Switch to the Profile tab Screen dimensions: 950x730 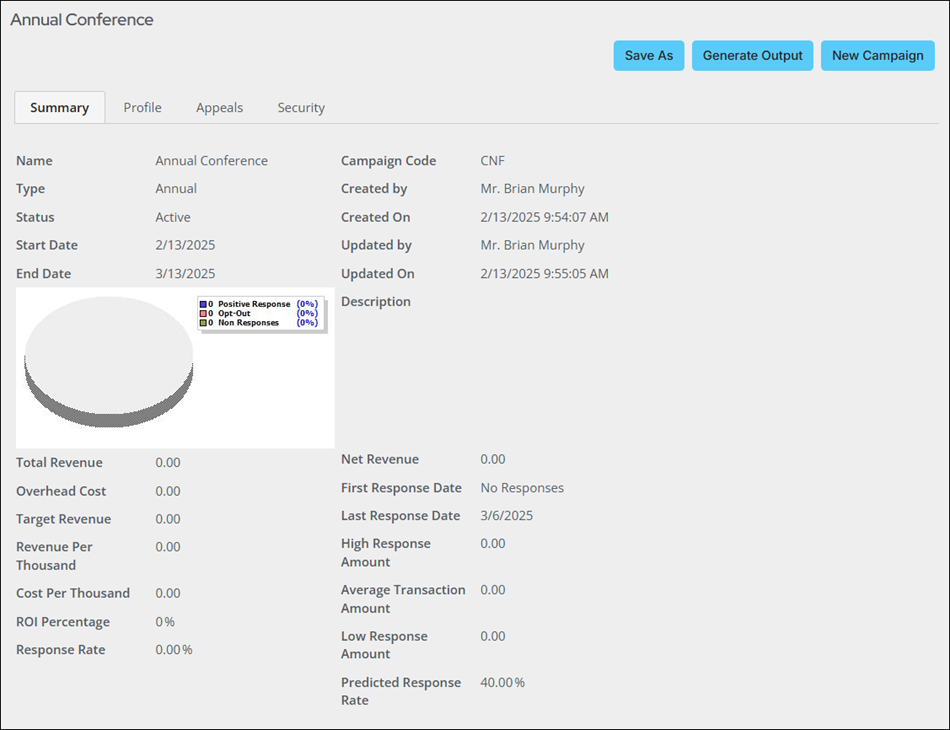click(142, 108)
